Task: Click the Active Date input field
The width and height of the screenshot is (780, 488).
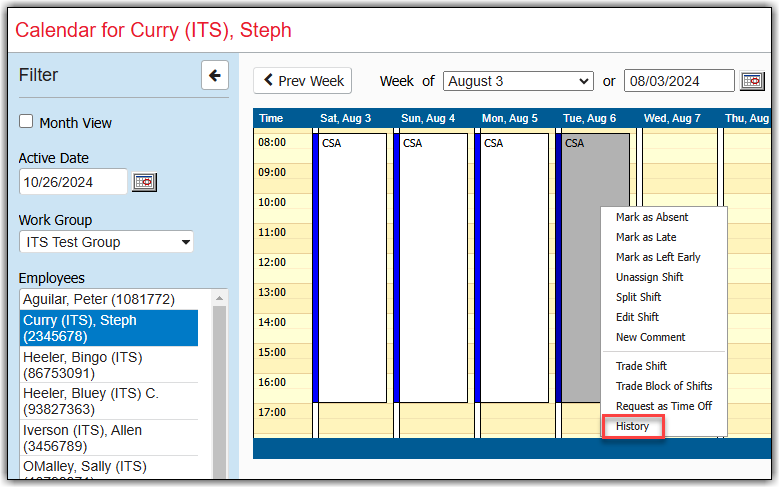Action: (x=73, y=182)
